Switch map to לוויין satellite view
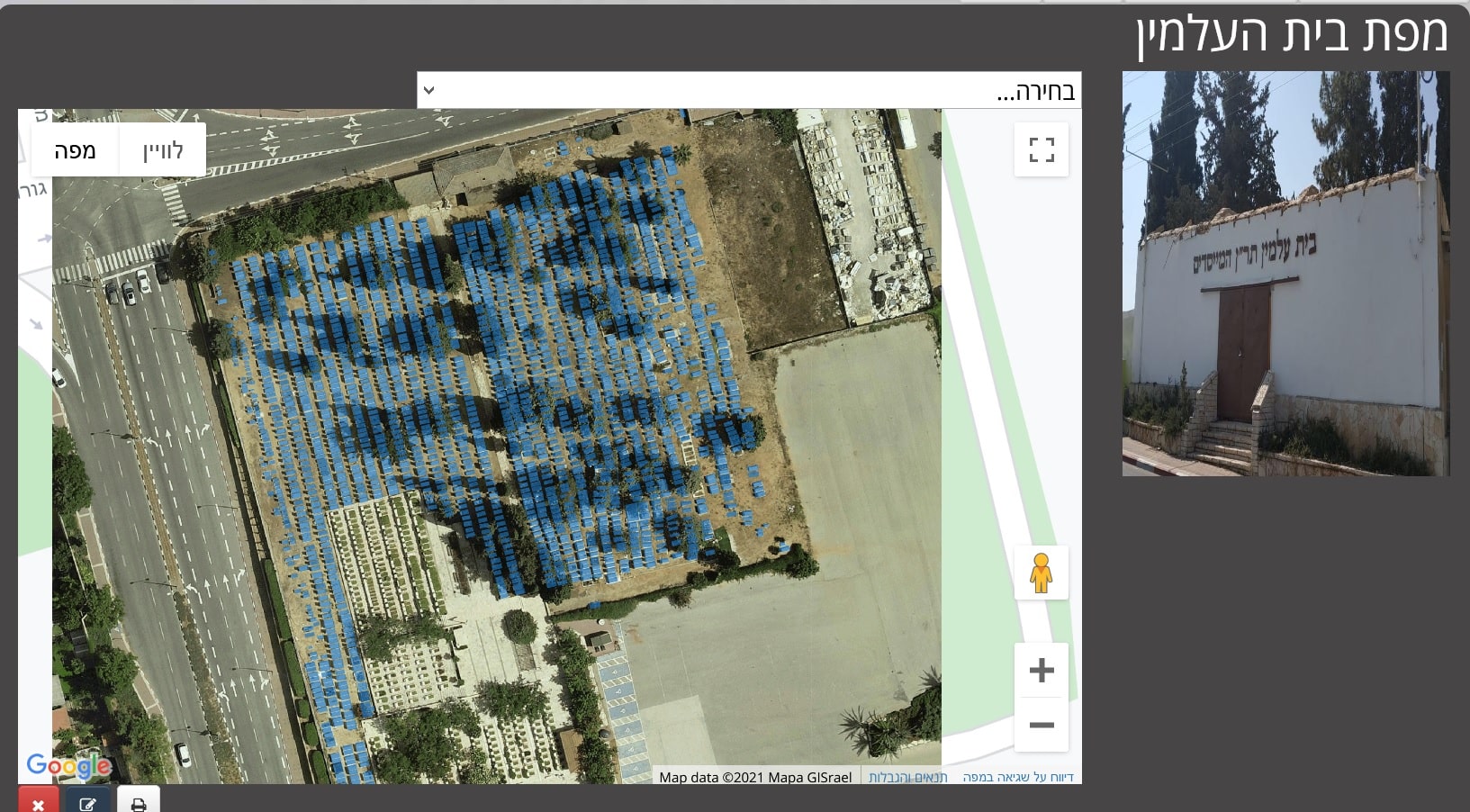This screenshot has height=812, width=1470. [x=163, y=150]
